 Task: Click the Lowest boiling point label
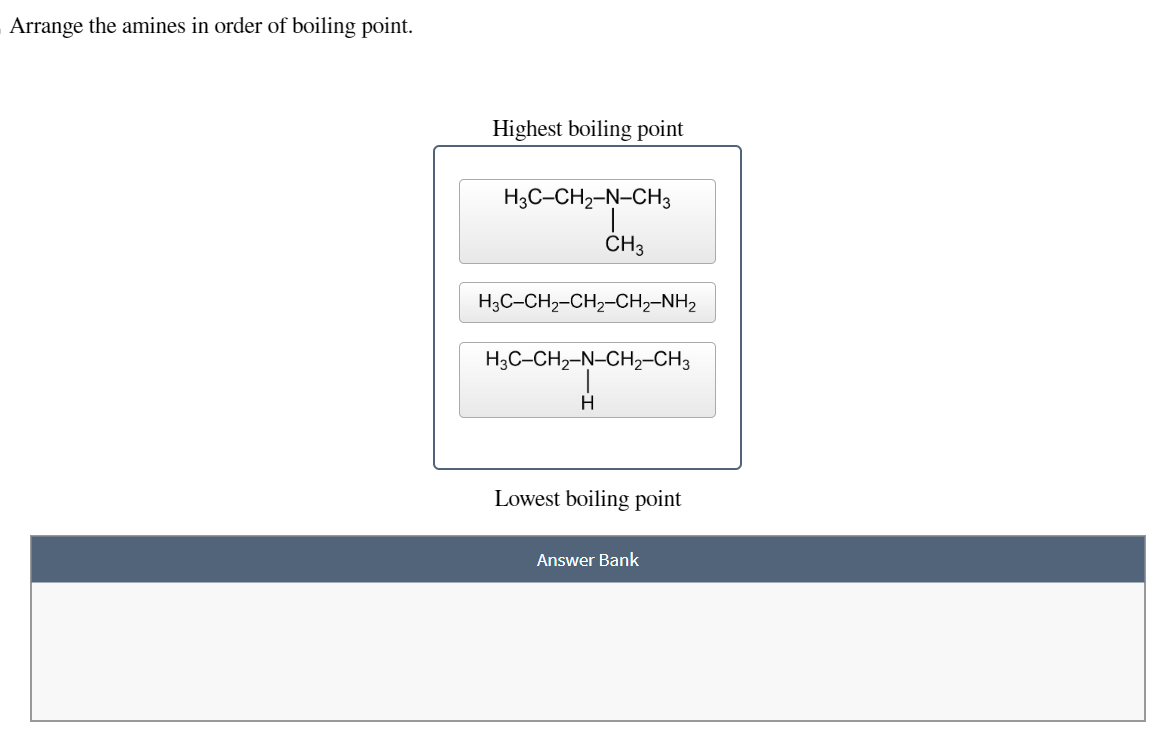(587, 498)
